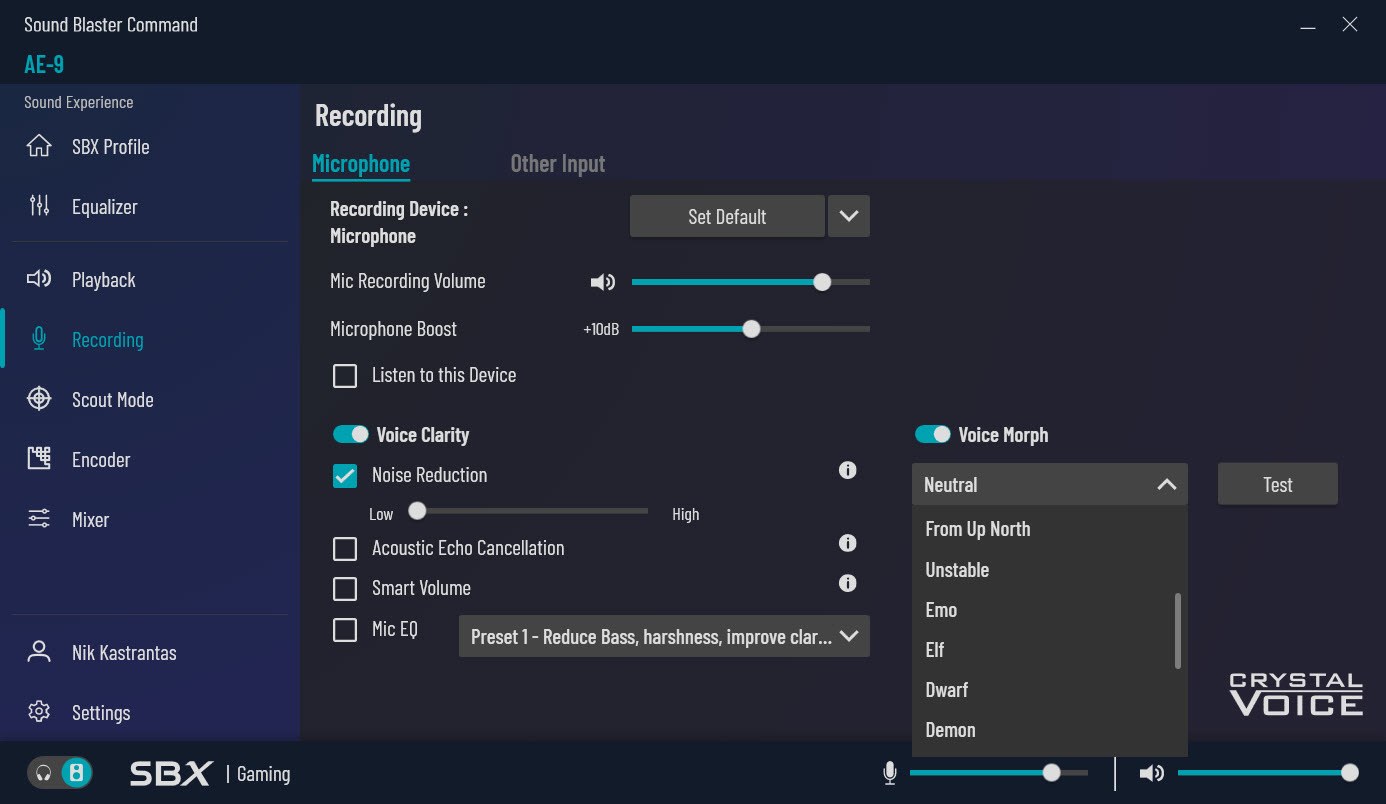The height and width of the screenshot is (804, 1386).
Task: Uncheck Noise Reduction checkbox
Action: (345, 475)
